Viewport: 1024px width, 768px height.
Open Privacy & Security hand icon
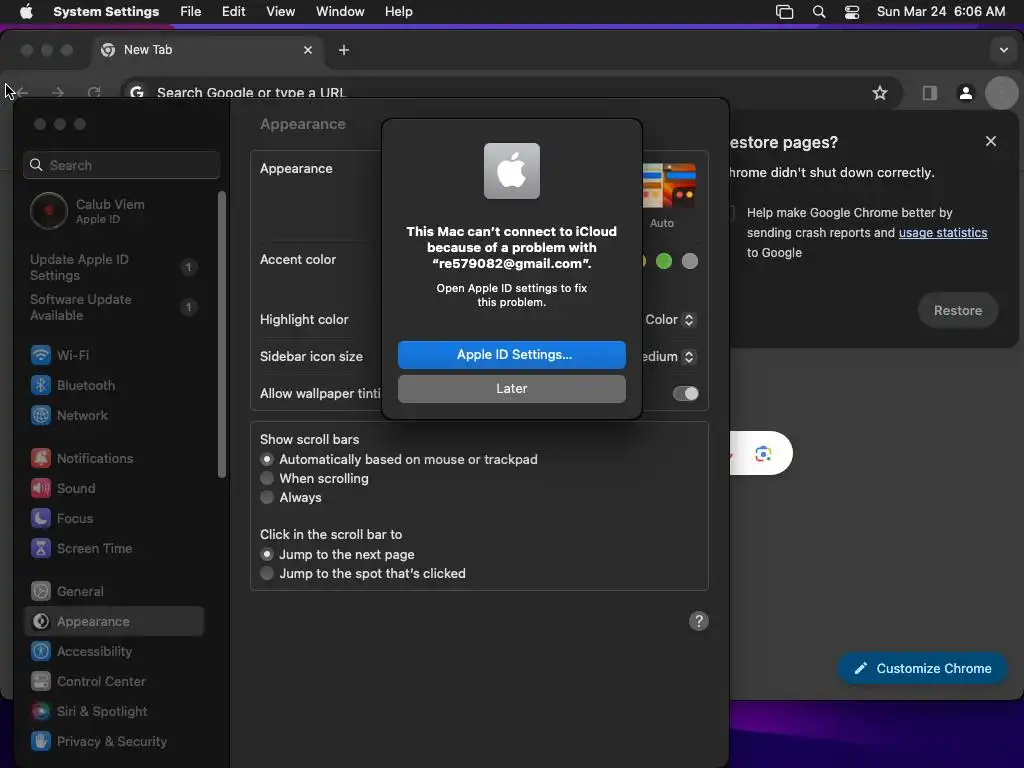tap(40, 742)
